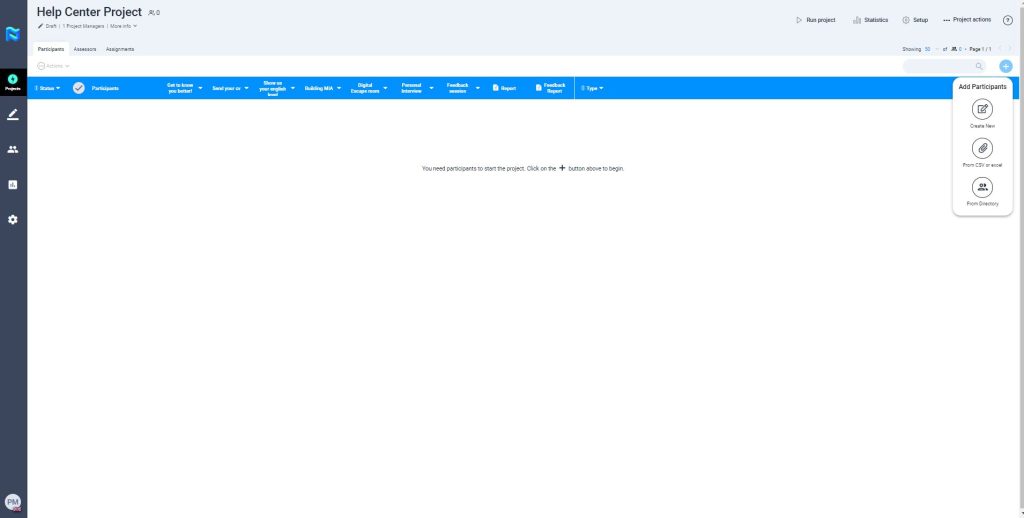1024x518 pixels.
Task: Open the help question mark icon
Action: 1007,20
